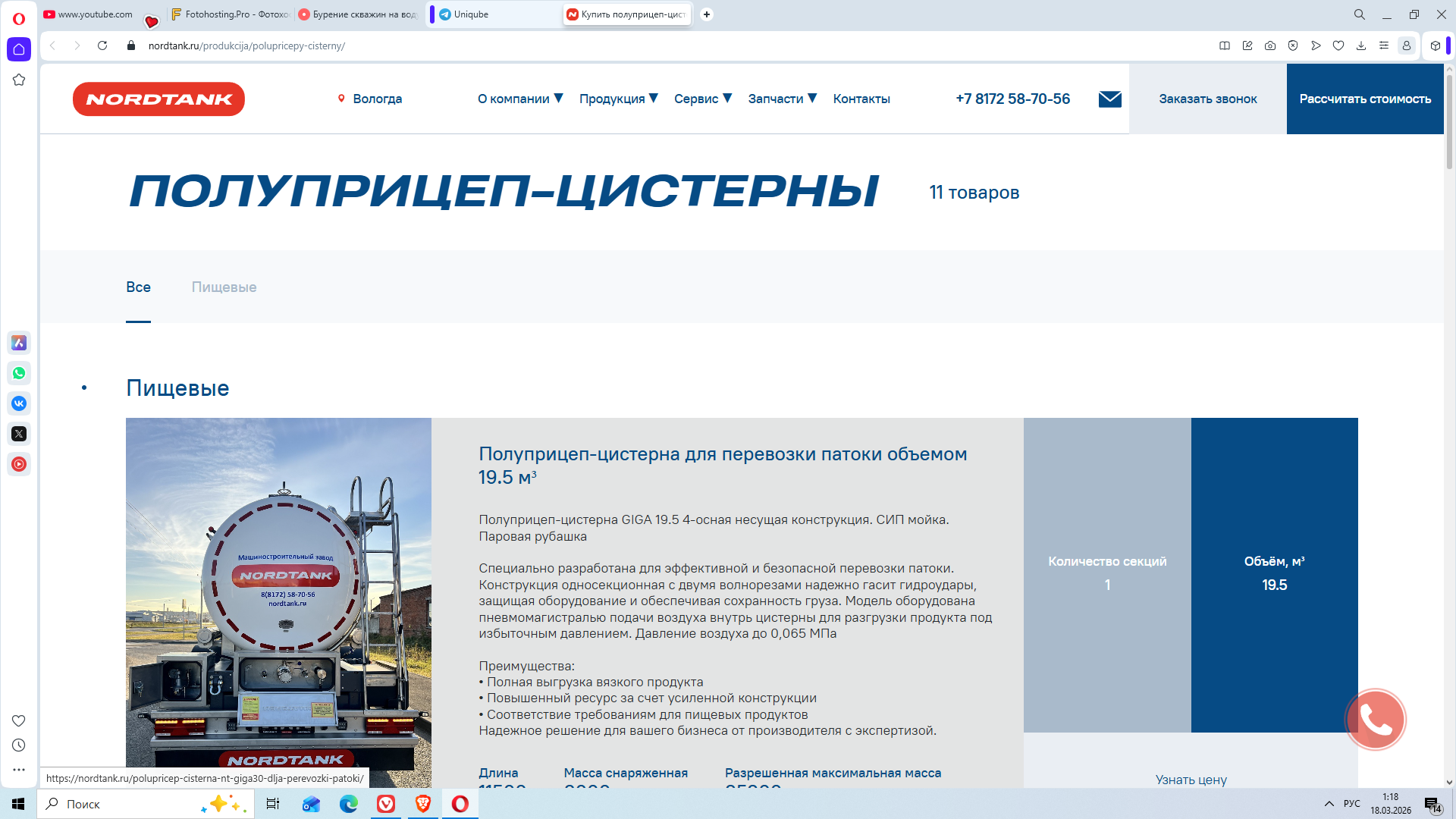Viewport: 1456px width, 819px height.
Task: Open WhatsApp in Opera sidebar
Action: tap(19, 373)
